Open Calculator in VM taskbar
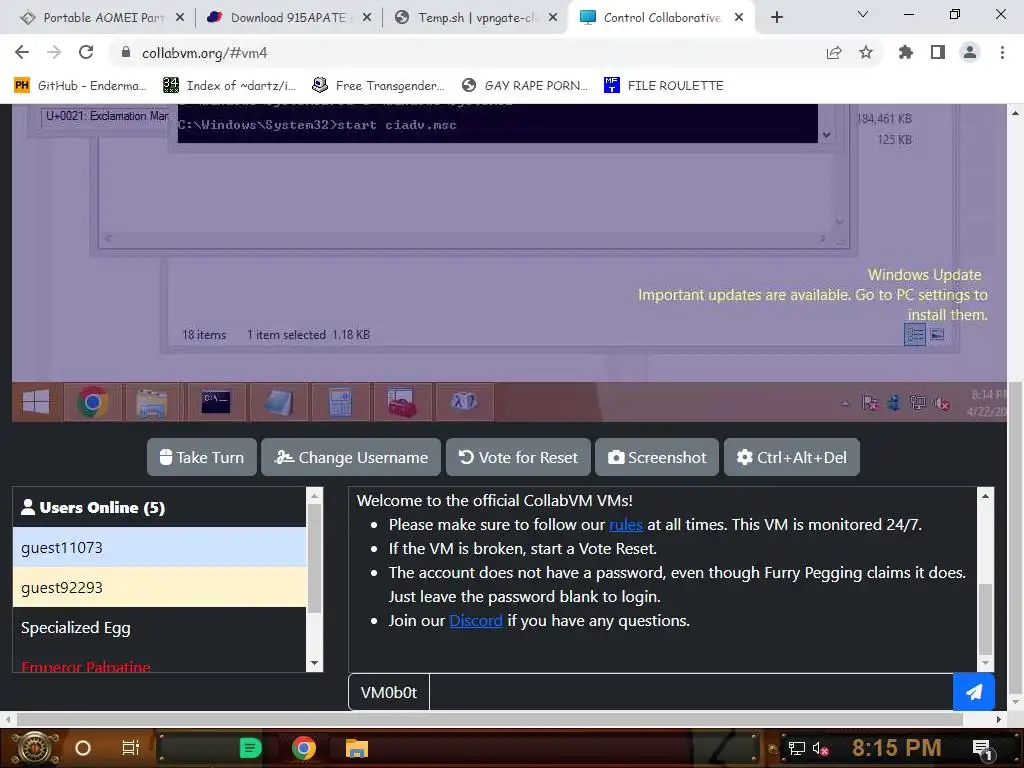The height and width of the screenshot is (768, 1024). coord(340,402)
